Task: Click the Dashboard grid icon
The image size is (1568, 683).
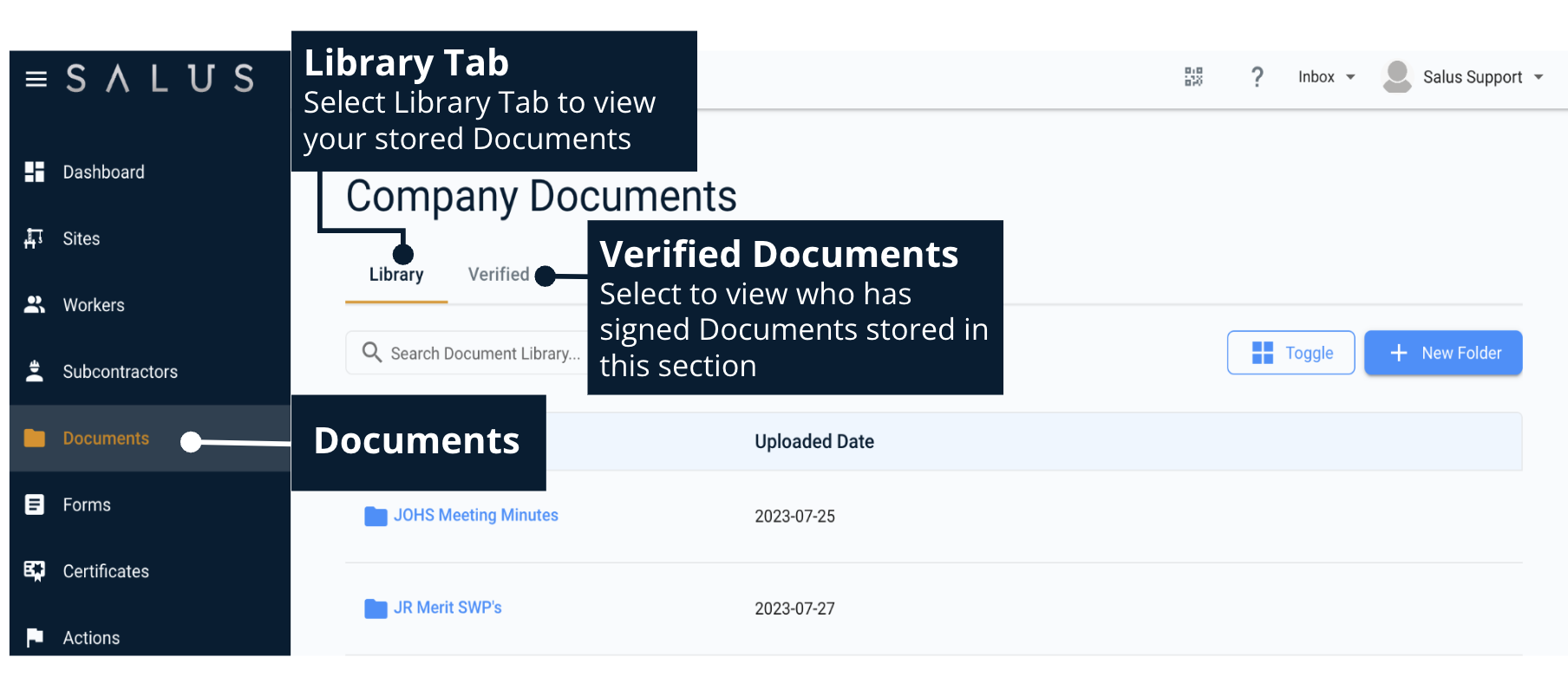Action: [x=35, y=172]
